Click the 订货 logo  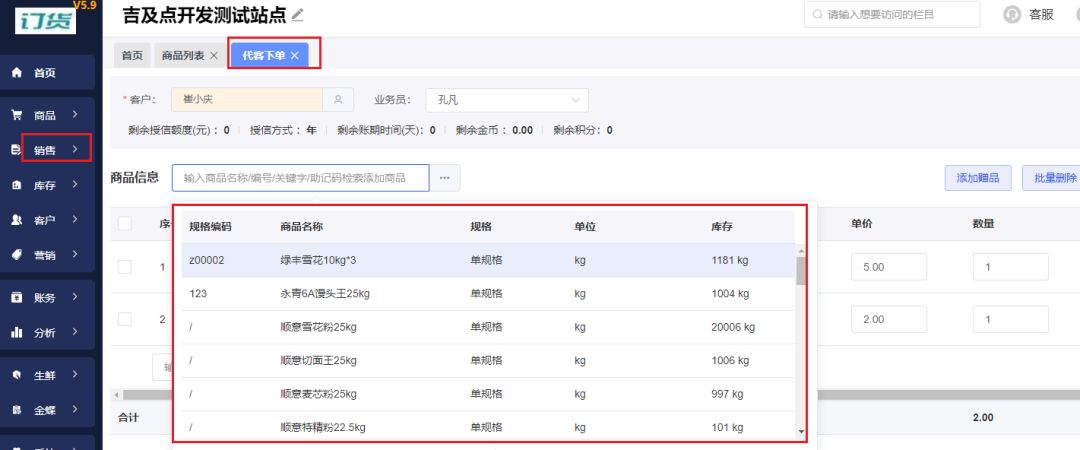click(45, 20)
